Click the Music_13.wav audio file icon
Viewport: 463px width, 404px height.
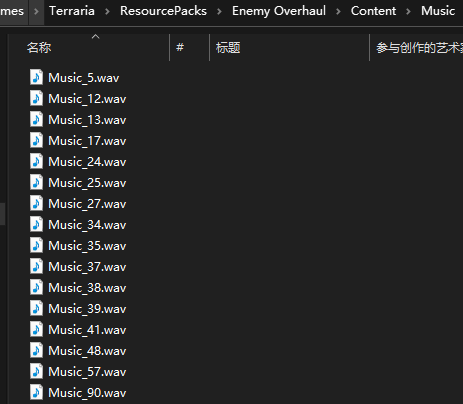36,120
